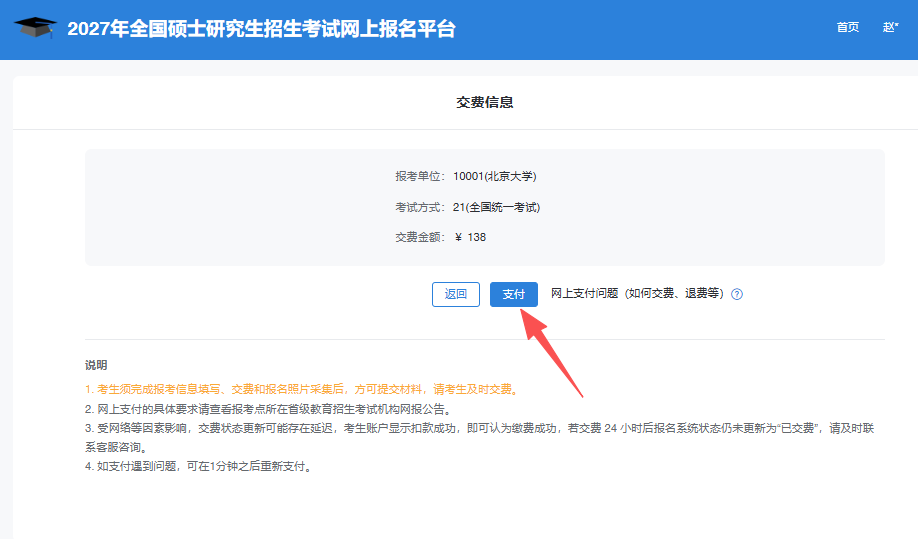The width and height of the screenshot is (918, 539).
Task: Open the payment help question-mark icon
Action: 737,294
